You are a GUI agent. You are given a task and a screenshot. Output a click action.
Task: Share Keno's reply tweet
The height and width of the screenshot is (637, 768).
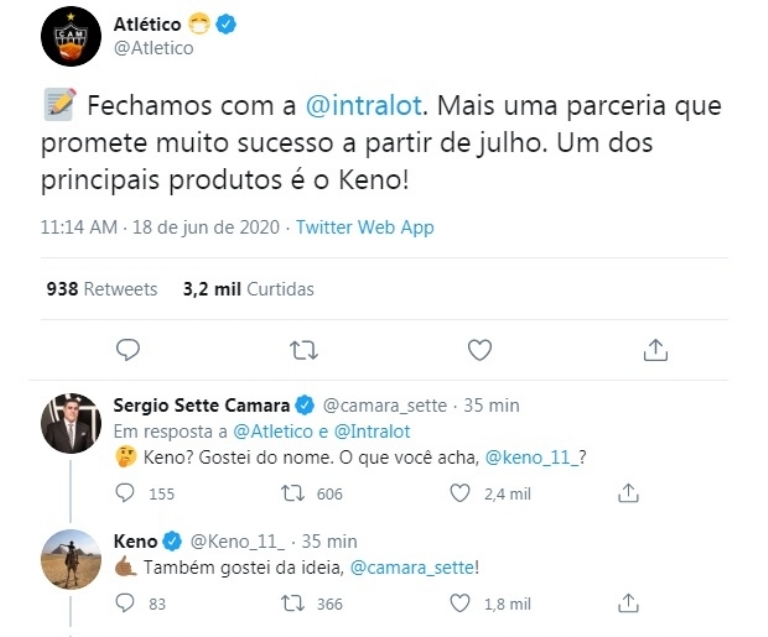[x=628, y=603]
